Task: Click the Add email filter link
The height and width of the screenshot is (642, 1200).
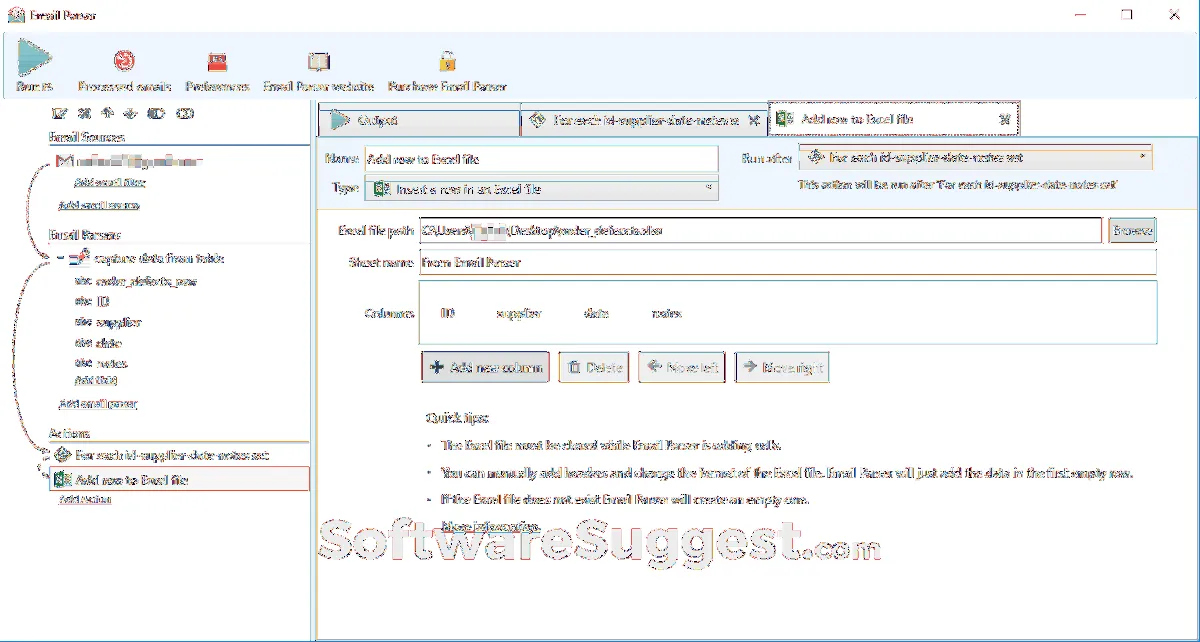Action: (110, 183)
